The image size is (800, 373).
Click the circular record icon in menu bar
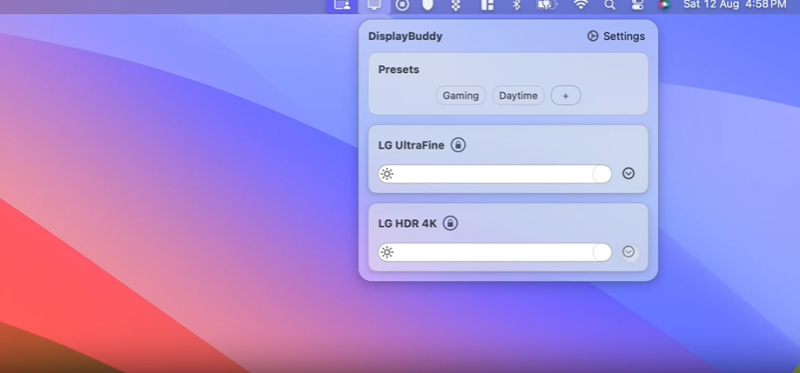pos(403,5)
